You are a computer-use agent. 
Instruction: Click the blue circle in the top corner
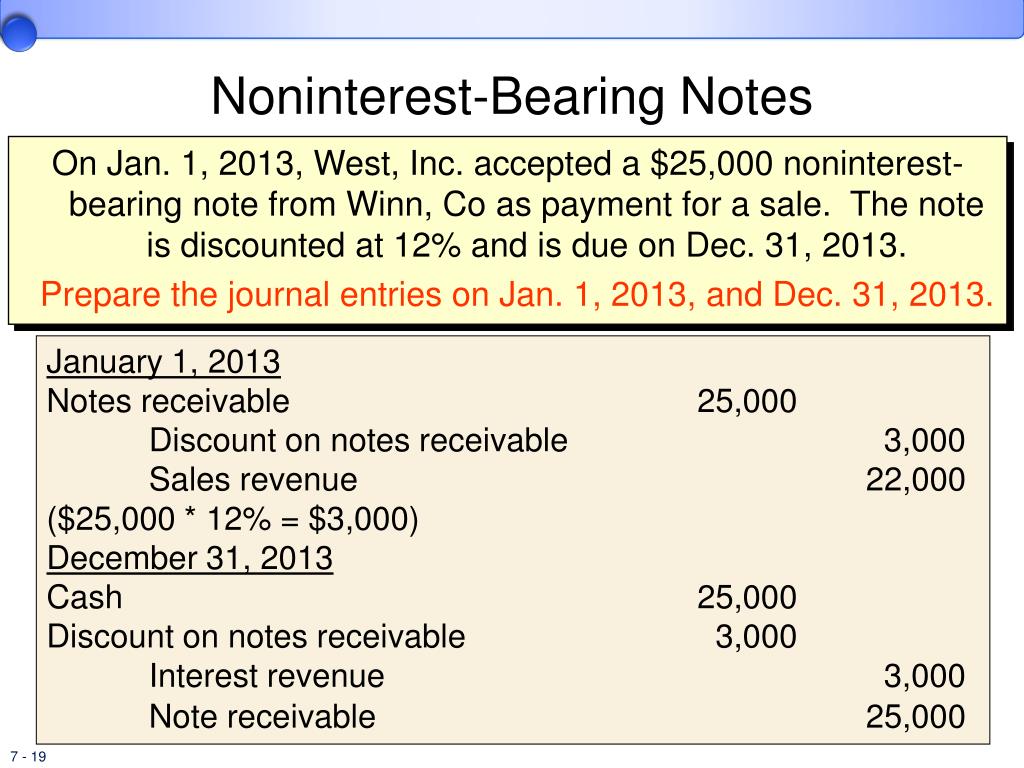point(18,33)
